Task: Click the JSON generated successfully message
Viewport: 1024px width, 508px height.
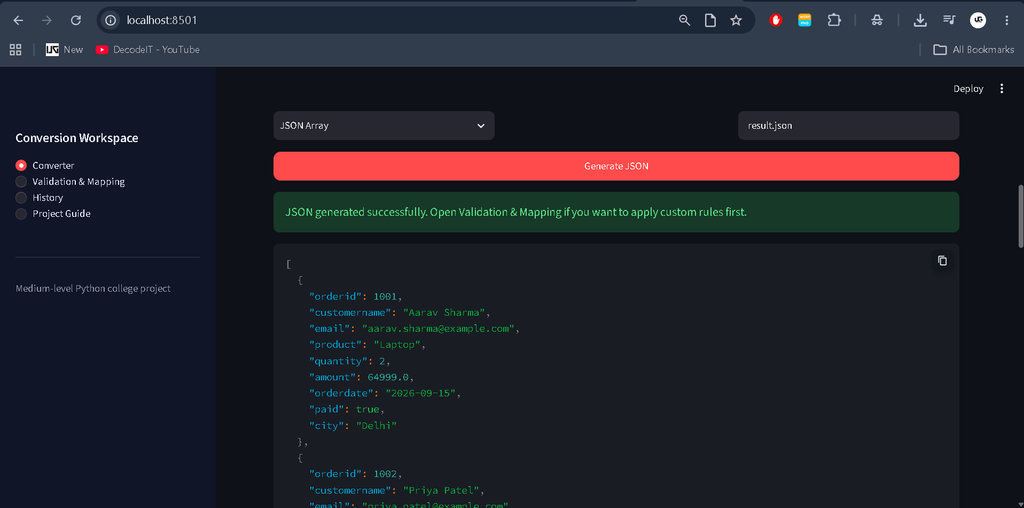Action: (616, 212)
